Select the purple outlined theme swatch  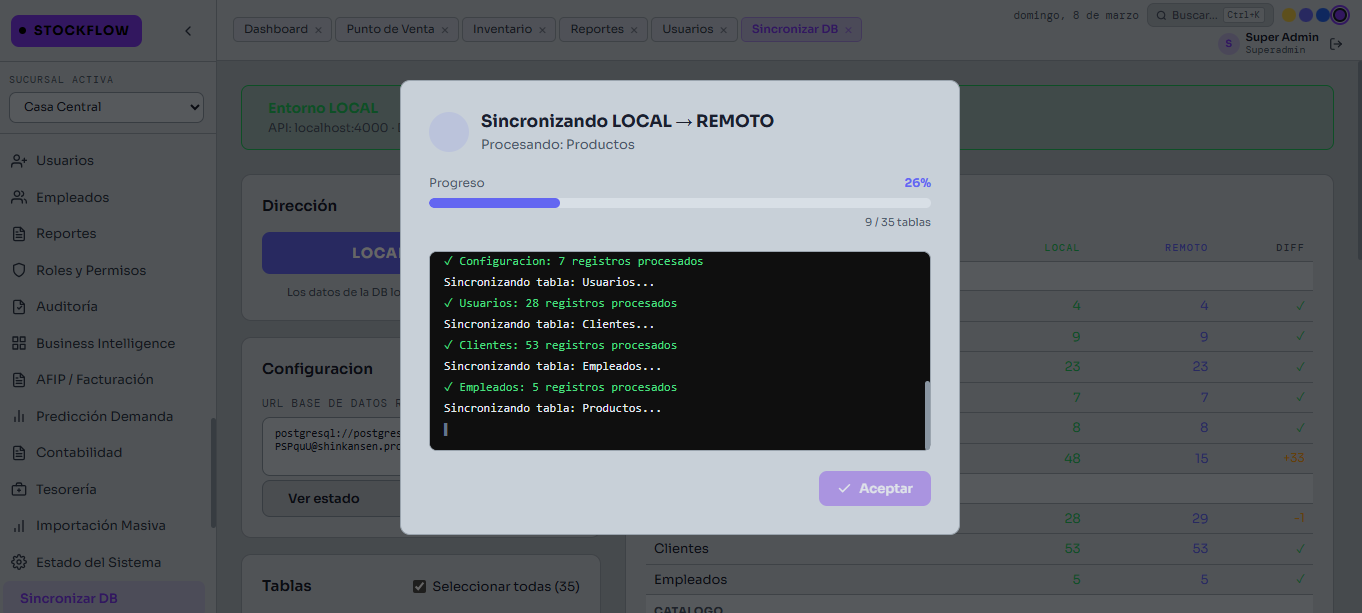[1340, 15]
